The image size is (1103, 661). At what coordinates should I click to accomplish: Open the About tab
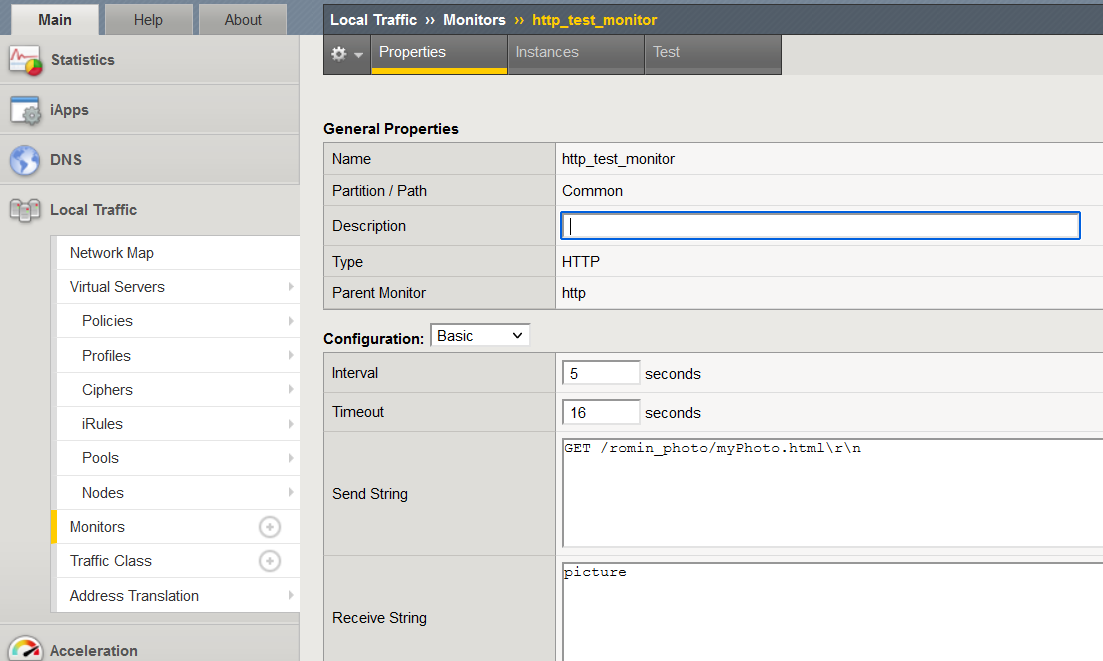(x=242, y=20)
